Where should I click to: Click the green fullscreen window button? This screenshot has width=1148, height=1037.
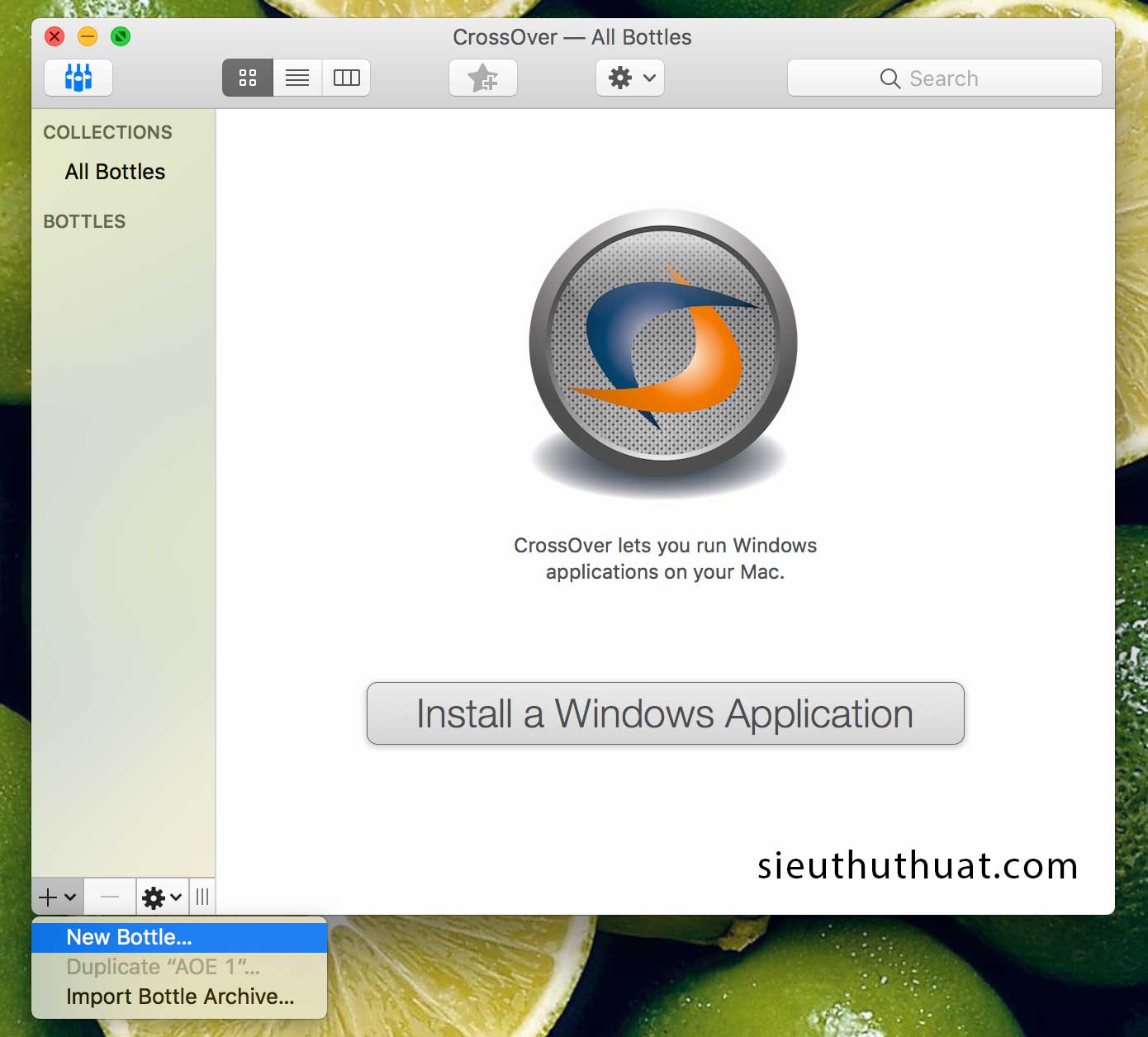(121, 36)
